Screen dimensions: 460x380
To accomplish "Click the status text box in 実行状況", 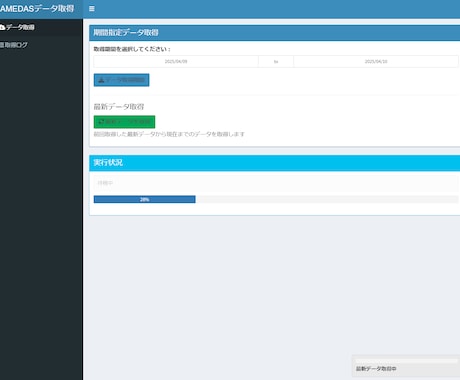I will [276, 183].
